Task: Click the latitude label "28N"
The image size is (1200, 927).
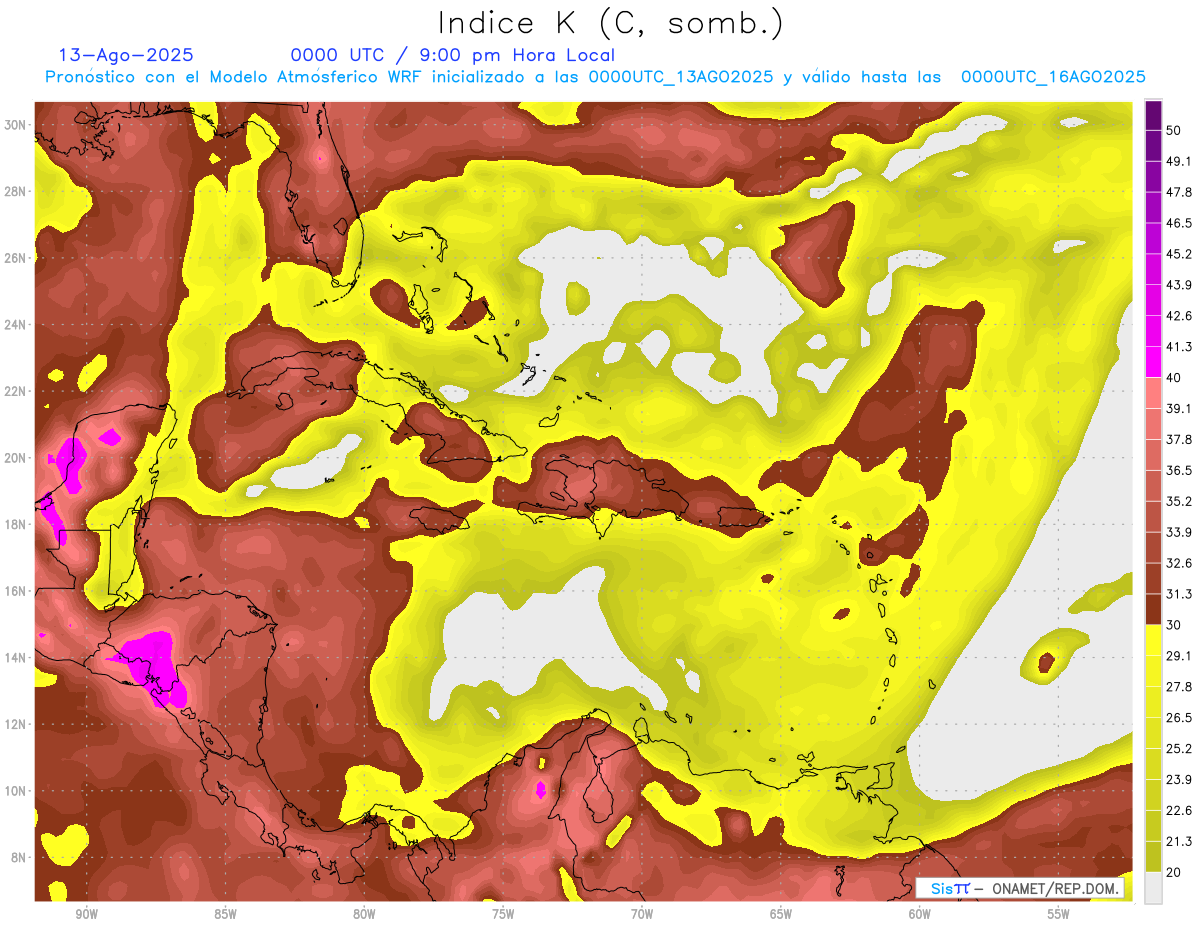Action: pos(15,191)
